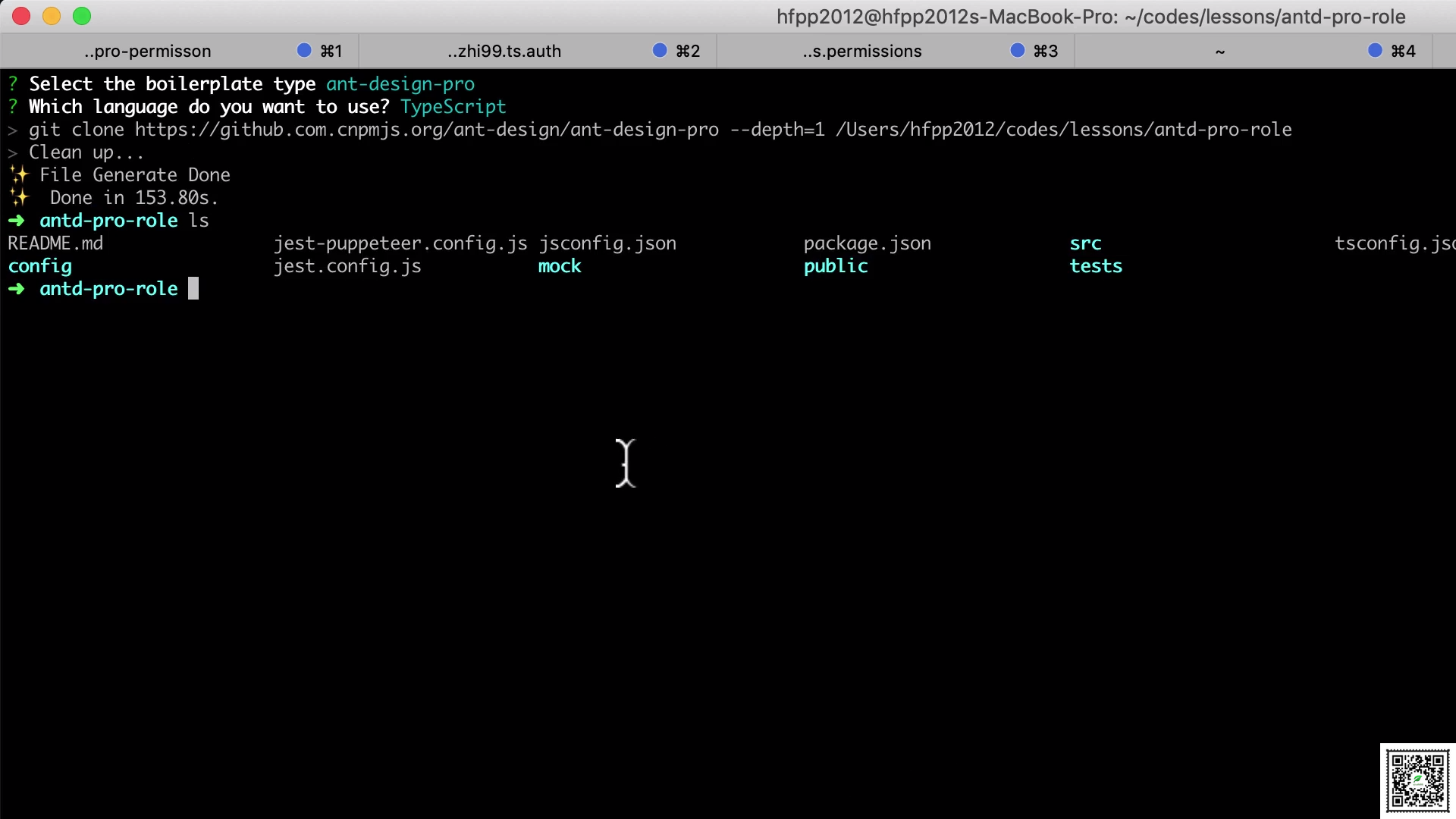Click the package.json filename in listing
The height and width of the screenshot is (819, 1456).
click(867, 243)
